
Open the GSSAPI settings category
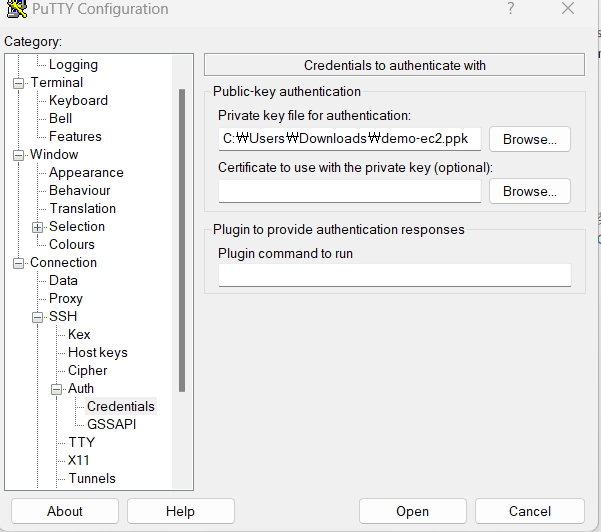tap(112, 425)
